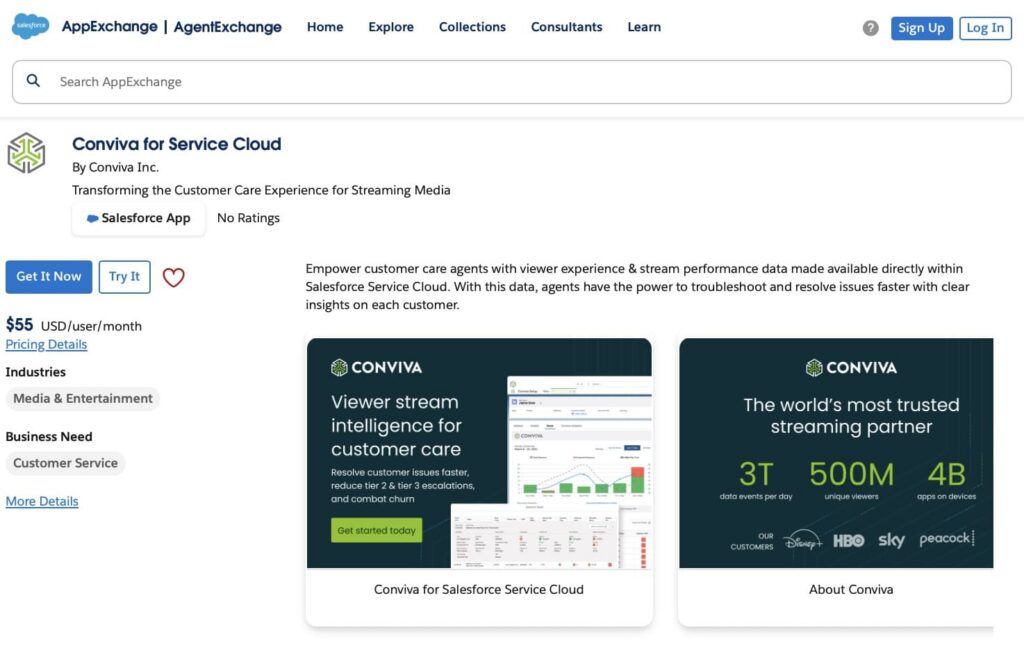Viewport: 1024px width, 657px height.
Task: Open the Explore menu item
Action: (391, 27)
